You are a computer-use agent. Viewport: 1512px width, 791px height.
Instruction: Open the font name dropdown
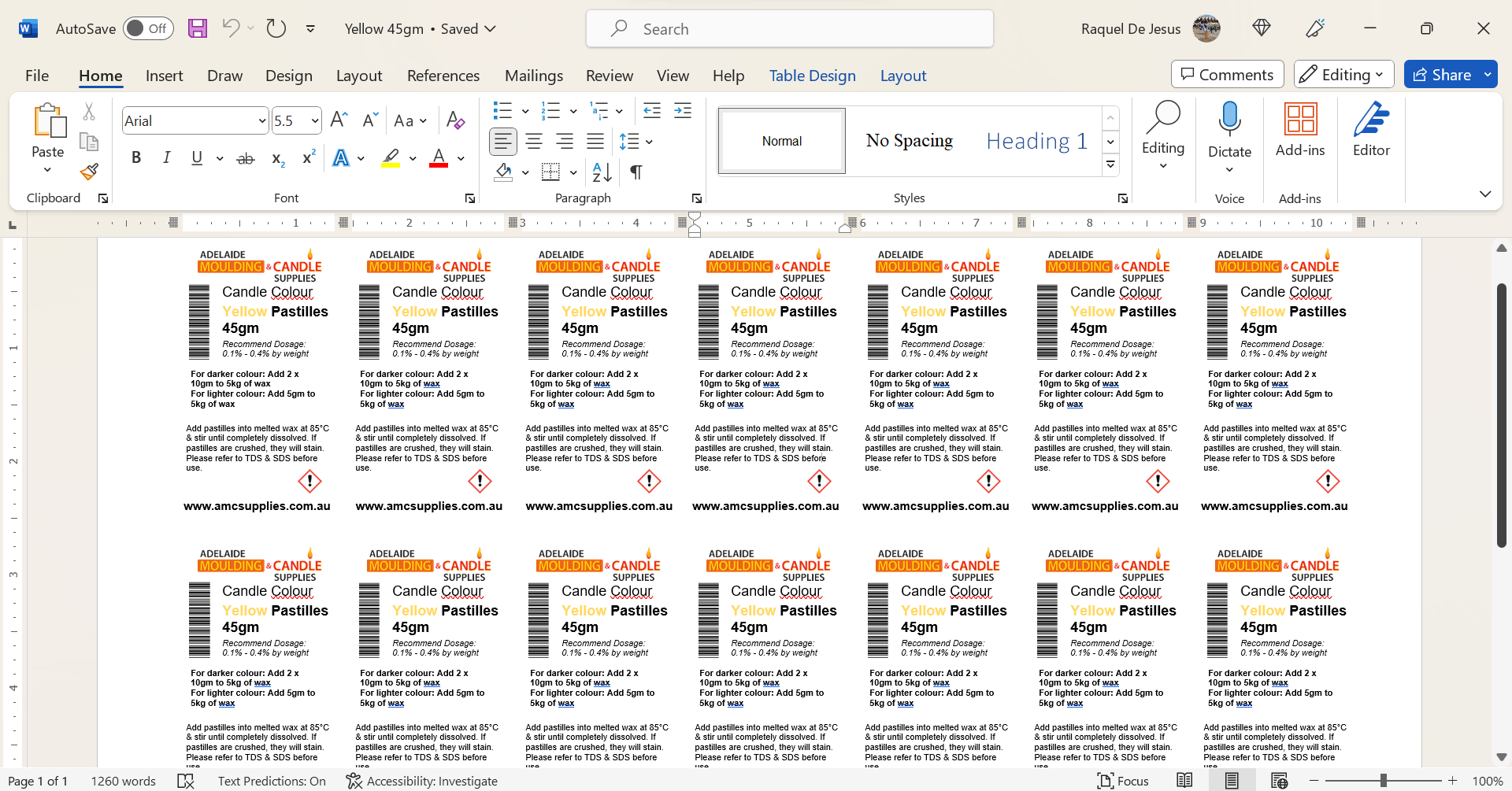point(262,121)
